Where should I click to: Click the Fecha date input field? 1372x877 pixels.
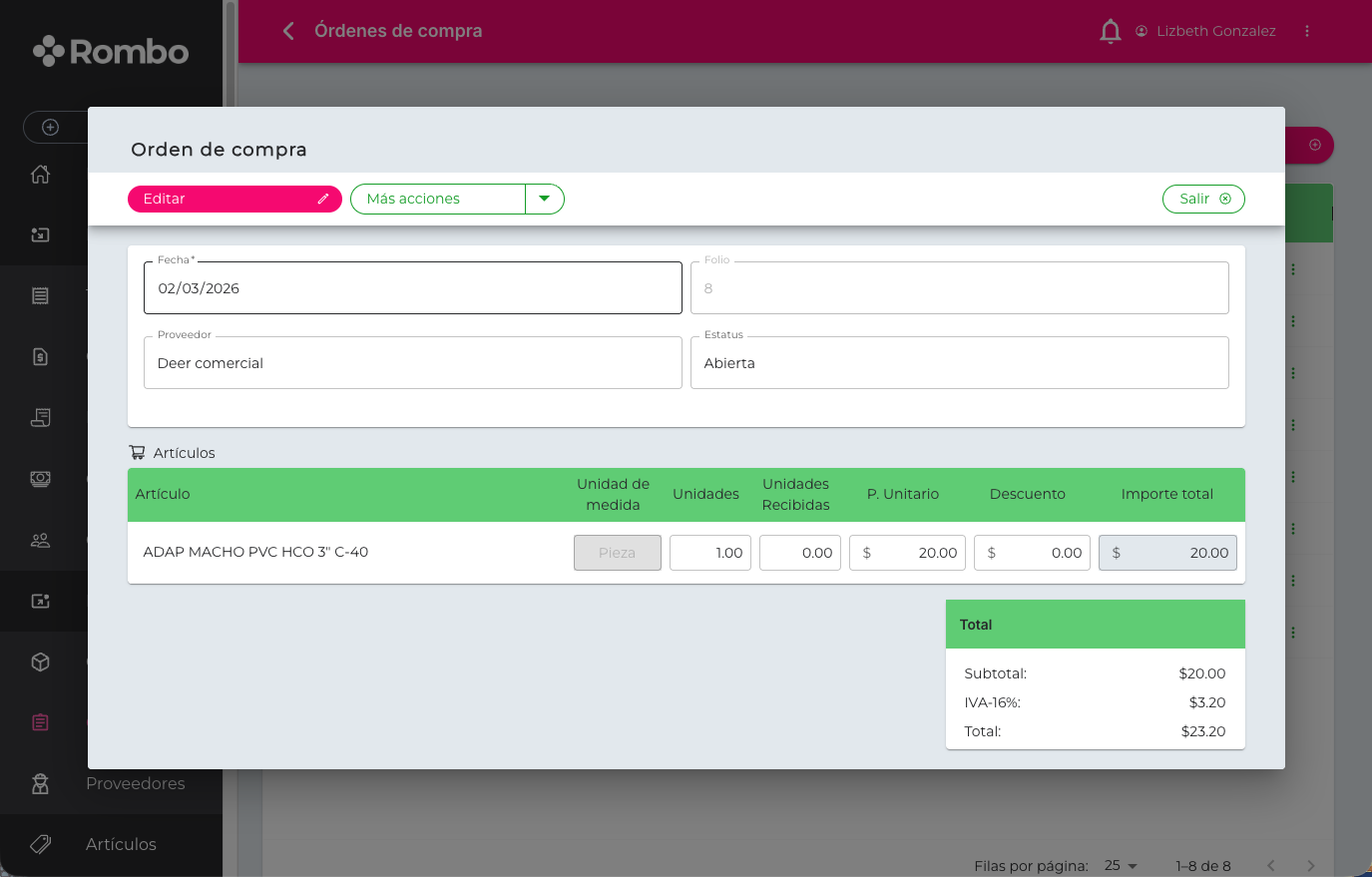pyautogui.click(x=412, y=288)
